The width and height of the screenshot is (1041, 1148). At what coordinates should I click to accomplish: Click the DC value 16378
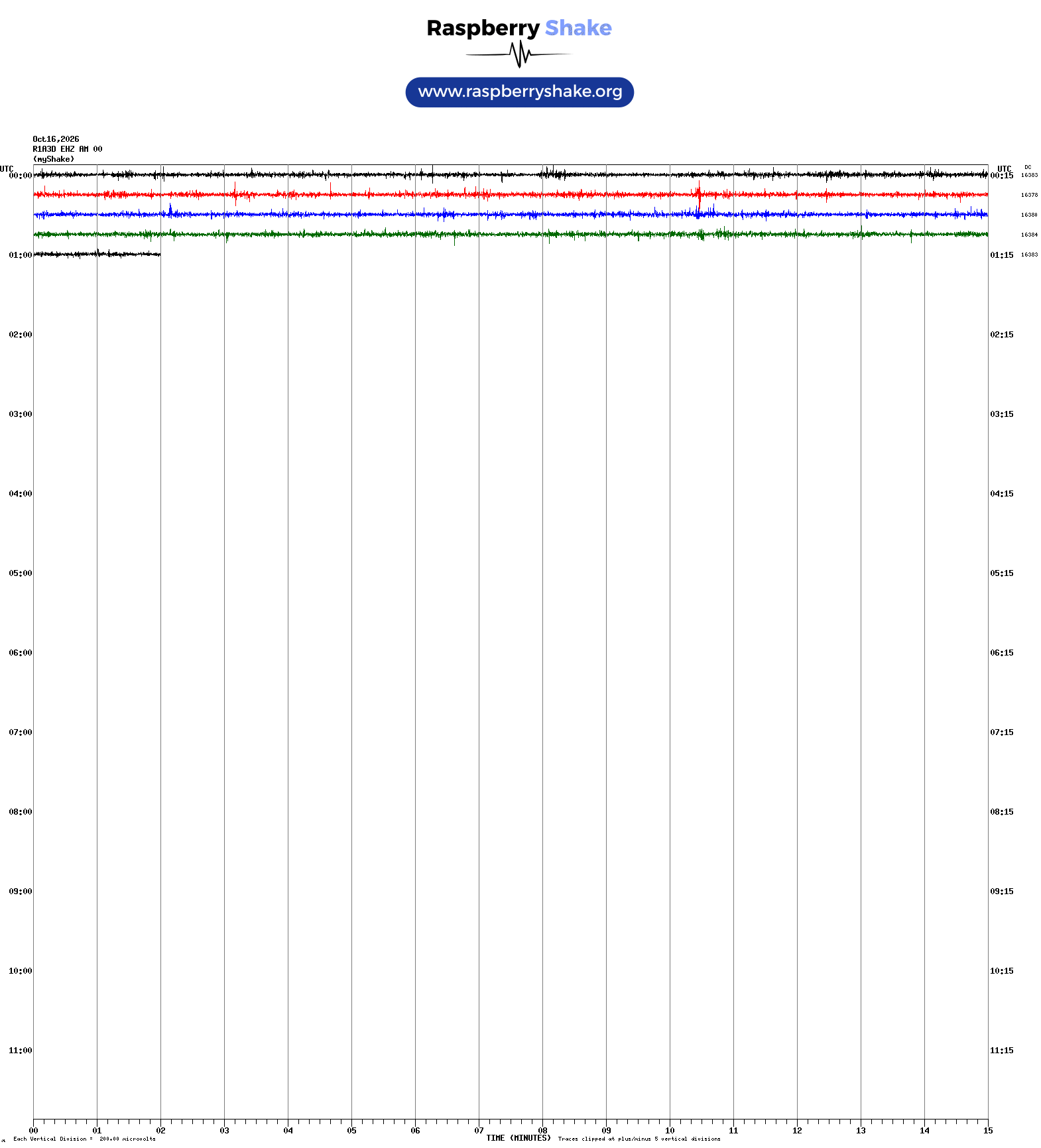(x=1029, y=195)
